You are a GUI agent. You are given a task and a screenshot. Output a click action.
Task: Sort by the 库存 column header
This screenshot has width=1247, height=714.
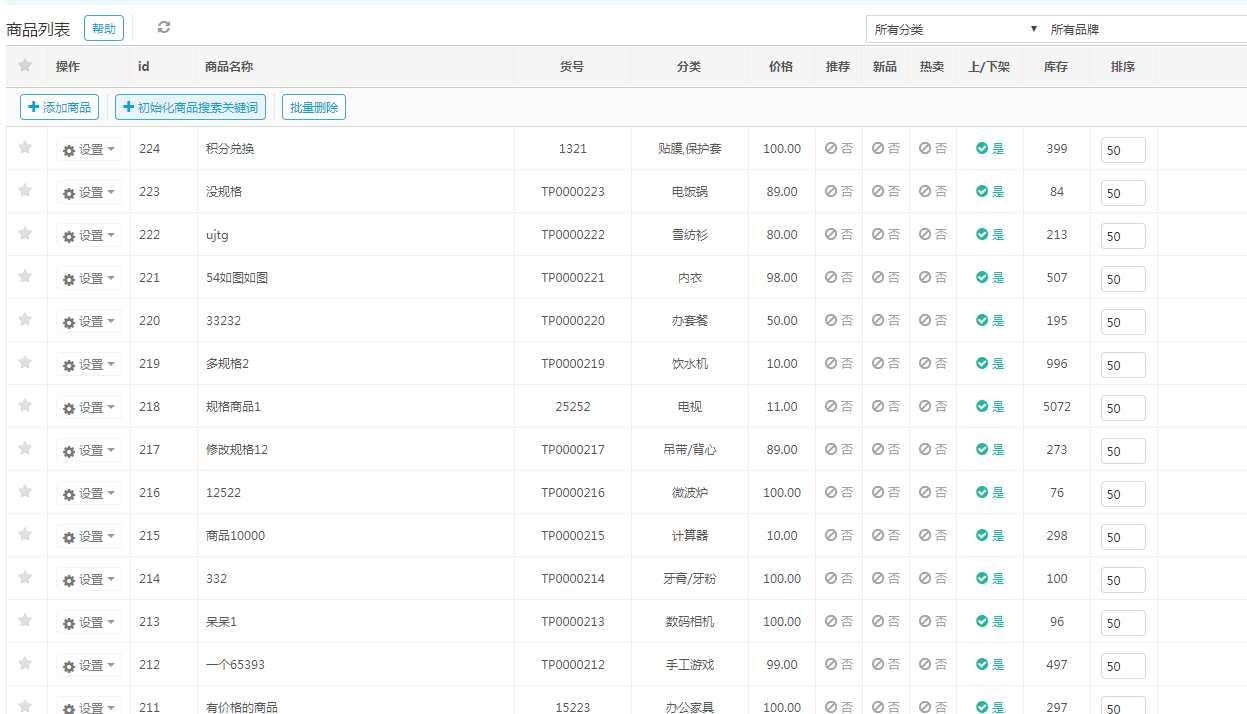1056,67
